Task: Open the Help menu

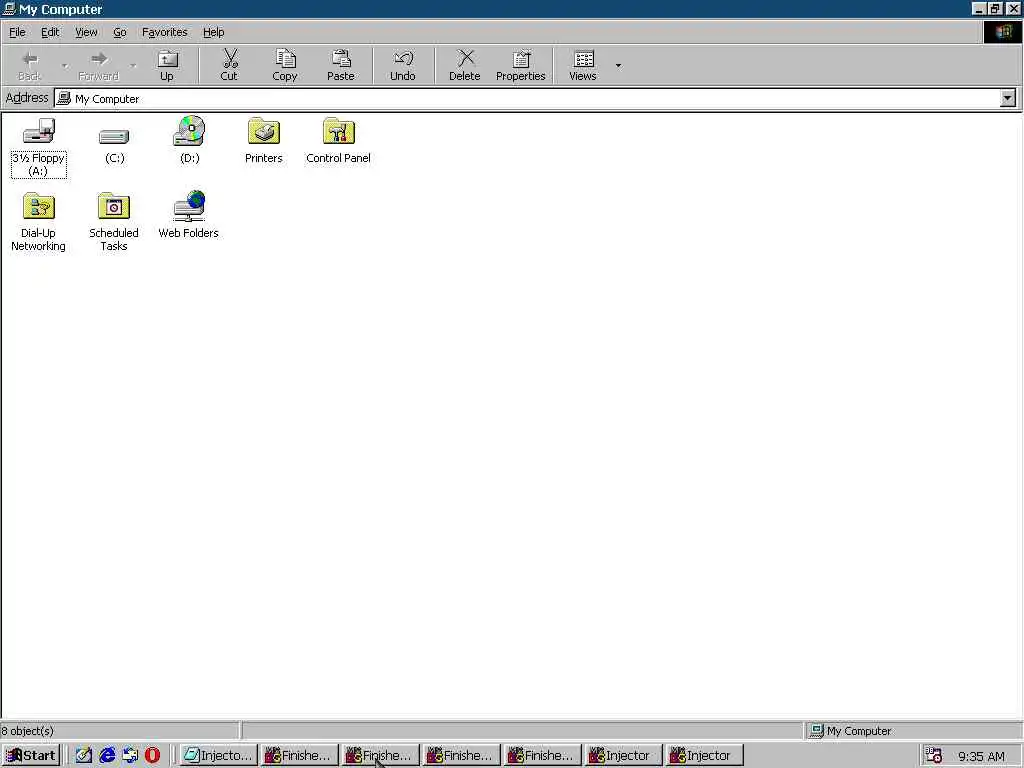Action: tap(213, 32)
